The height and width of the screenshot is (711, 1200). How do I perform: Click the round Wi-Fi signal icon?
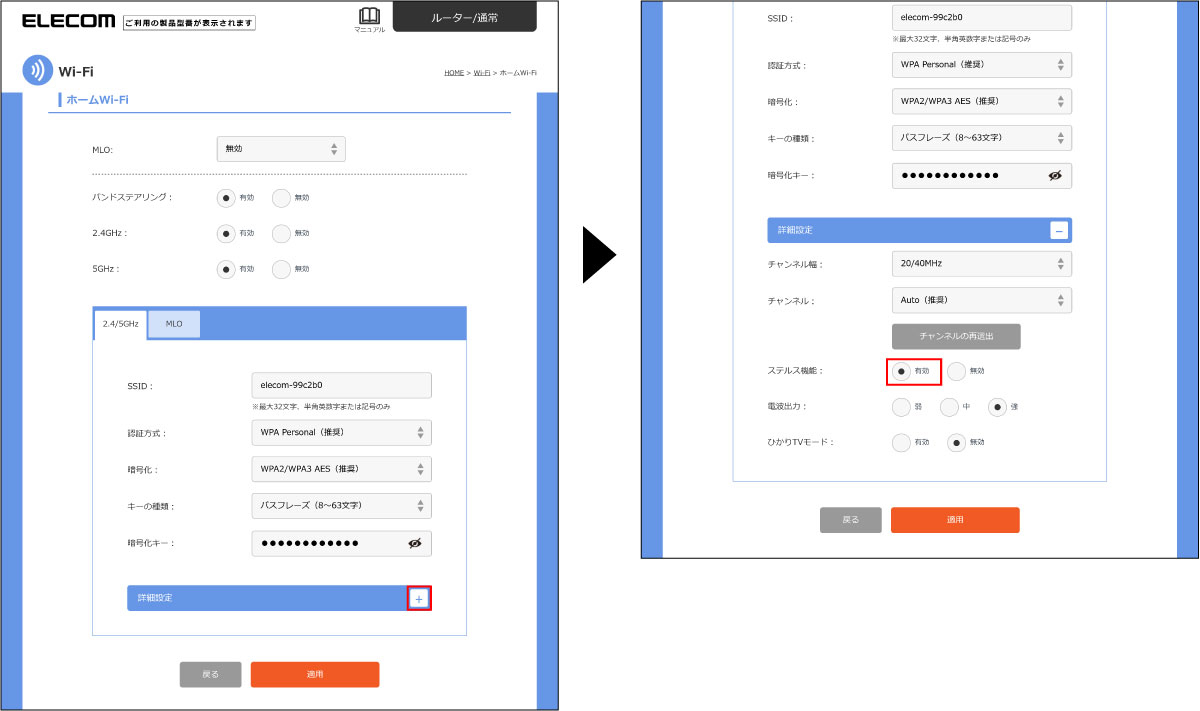tap(37, 71)
